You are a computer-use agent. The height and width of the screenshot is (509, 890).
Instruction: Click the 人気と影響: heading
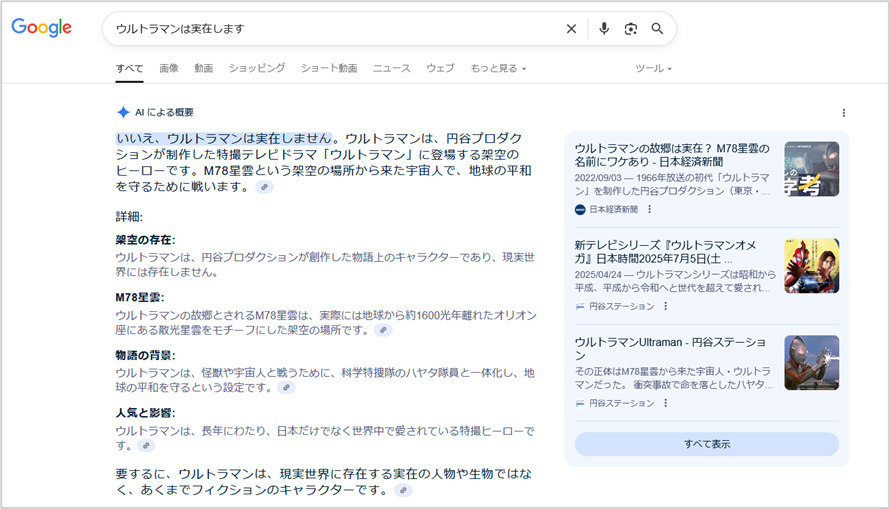(145, 413)
